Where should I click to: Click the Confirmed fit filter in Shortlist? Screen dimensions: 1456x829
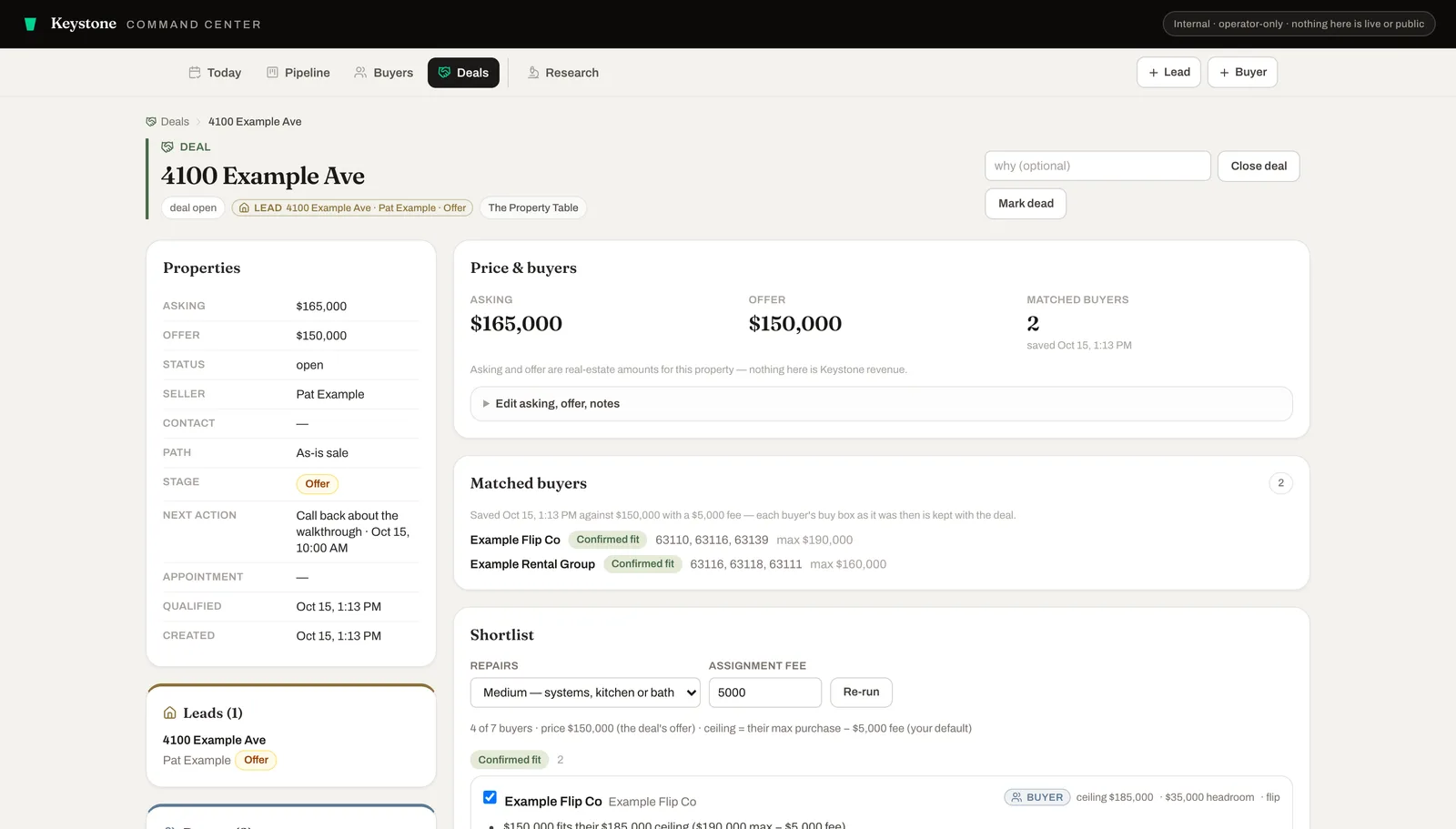click(510, 760)
